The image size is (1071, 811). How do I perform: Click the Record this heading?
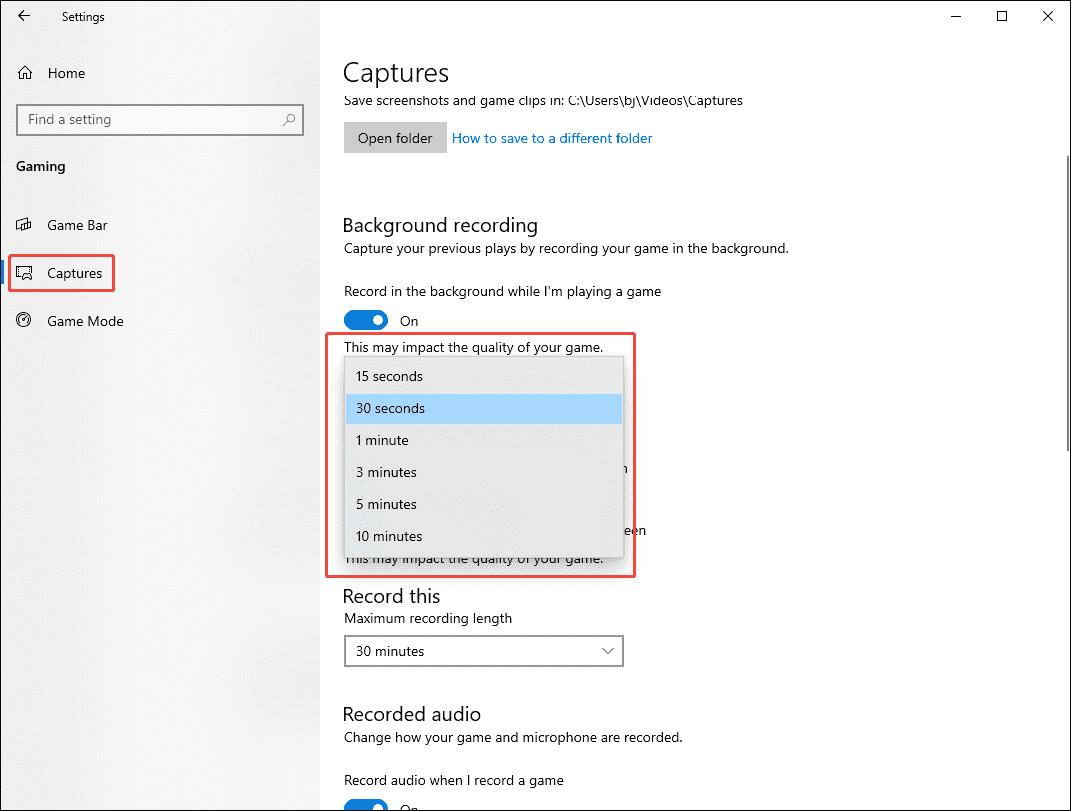point(391,596)
